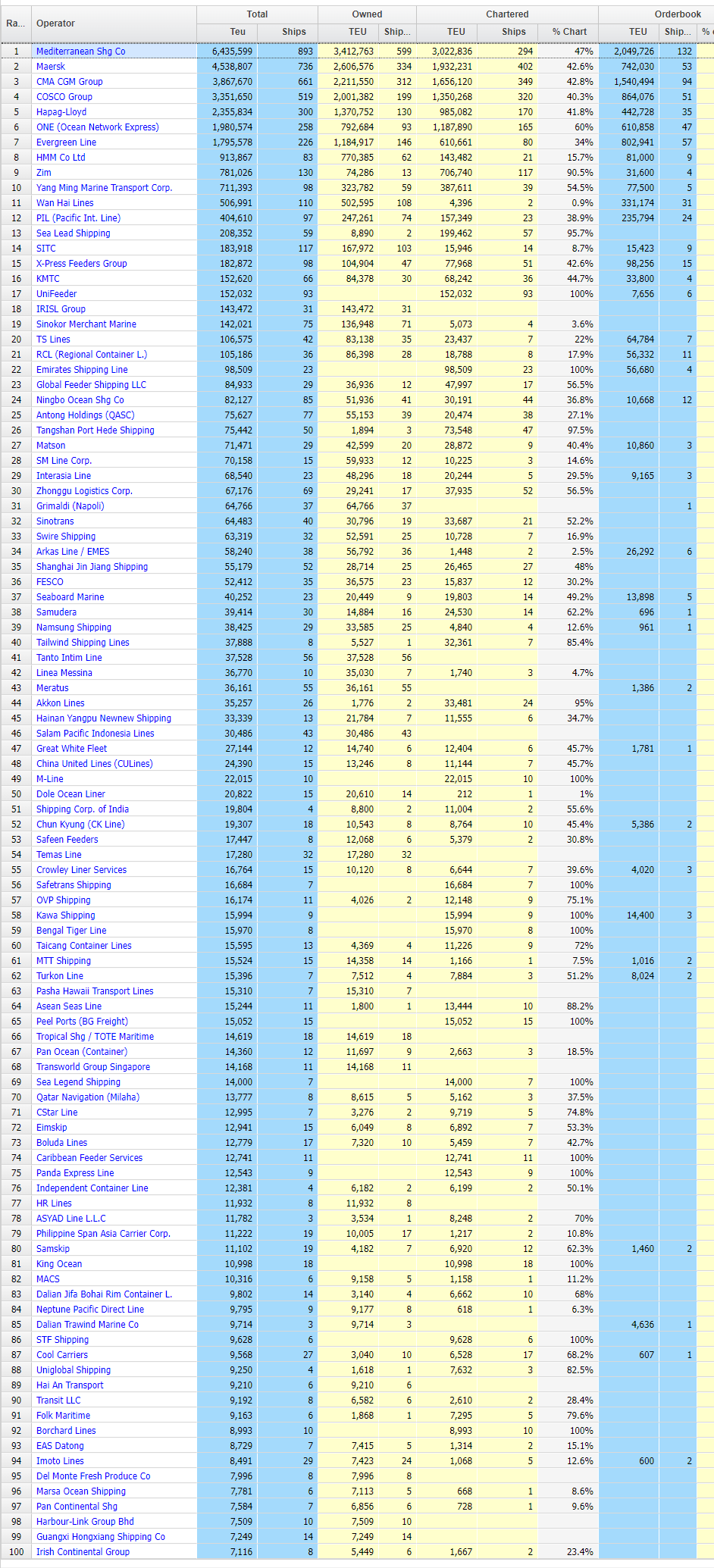Viewport: 714px width, 1568px height.
Task: Open Yang Ming Marine Transport Corp. link
Action: (105, 188)
